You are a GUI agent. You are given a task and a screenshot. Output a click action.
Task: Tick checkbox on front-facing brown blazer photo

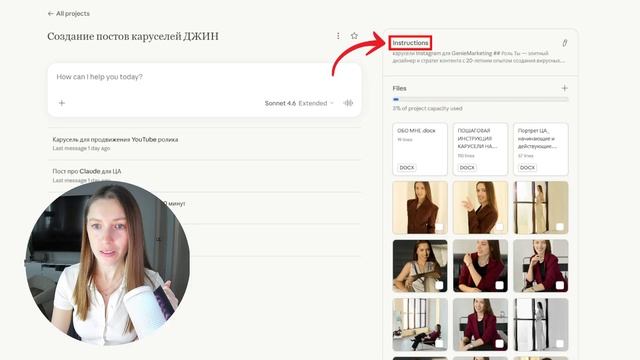[x=439, y=227]
